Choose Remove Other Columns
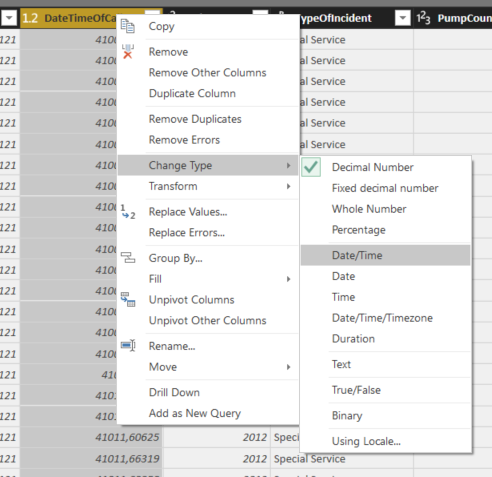This screenshot has width=492, height=477. tap(208, 73)
